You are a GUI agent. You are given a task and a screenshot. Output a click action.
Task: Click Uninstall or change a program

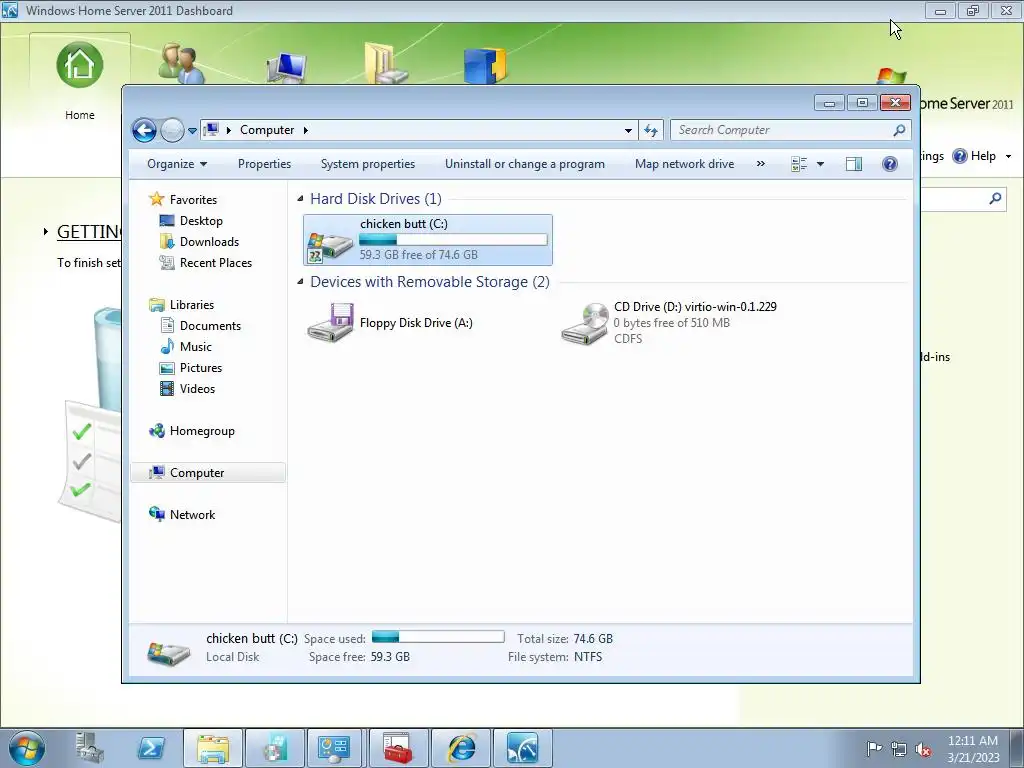pos(525,164)
